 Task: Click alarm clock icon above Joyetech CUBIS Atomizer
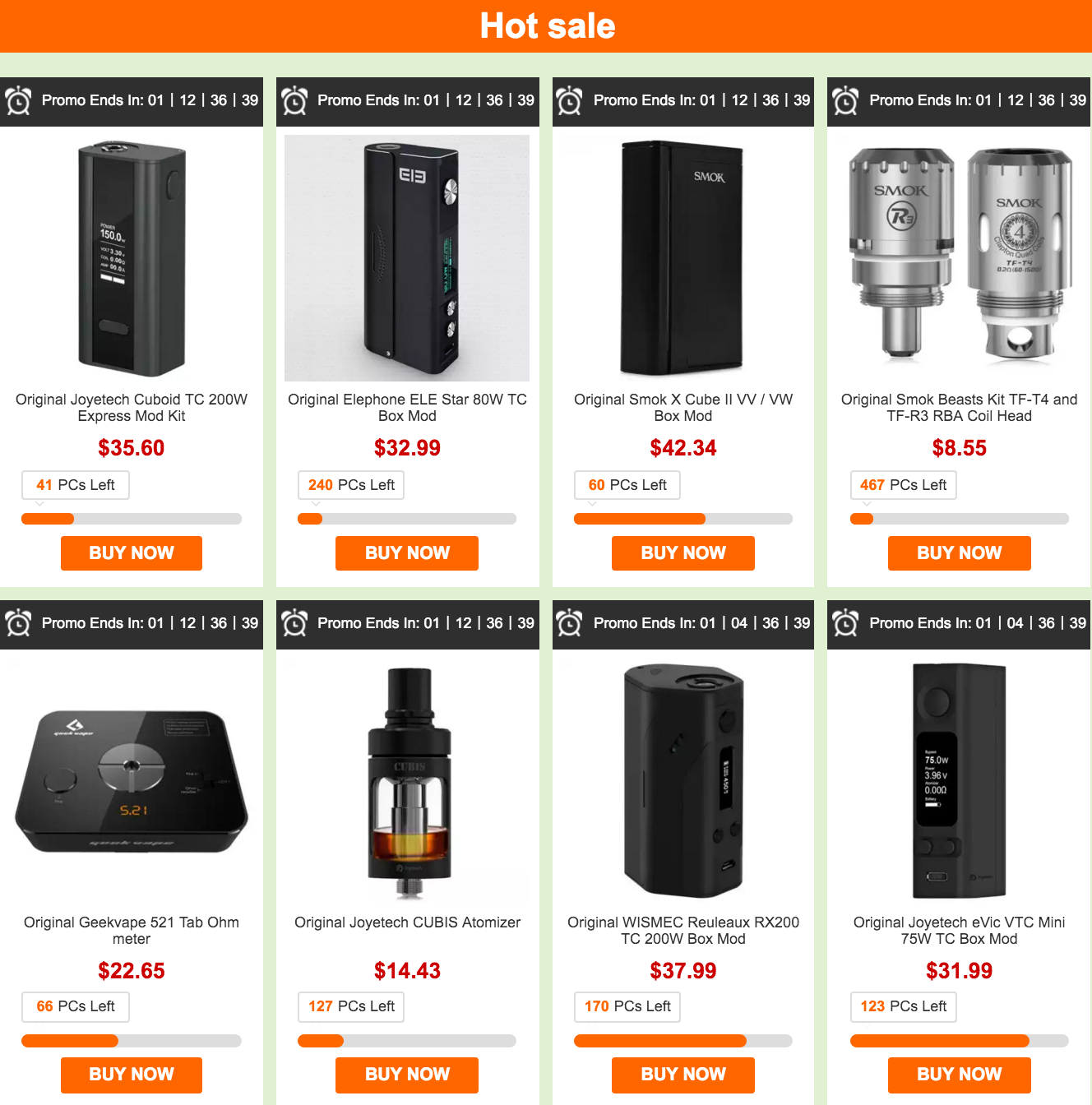(294, 623)
